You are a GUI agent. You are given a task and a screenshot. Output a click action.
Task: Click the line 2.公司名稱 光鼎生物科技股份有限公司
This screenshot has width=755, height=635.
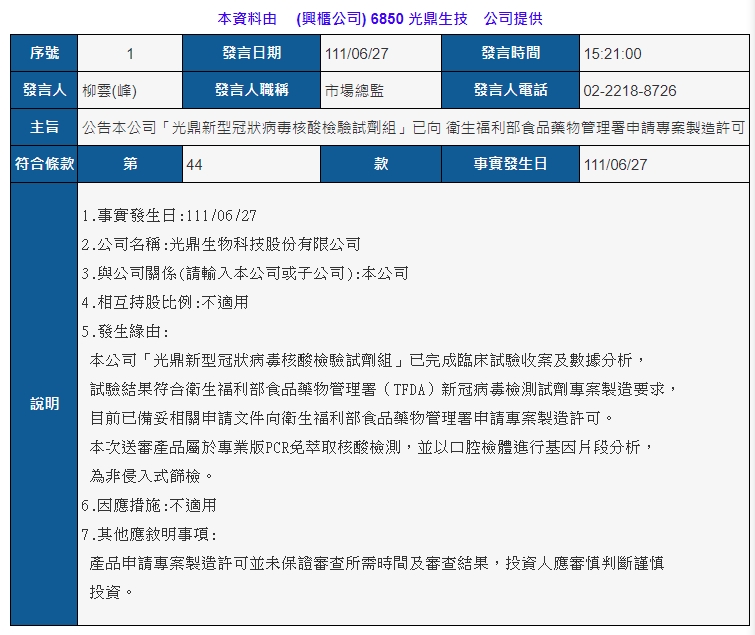pyautogui.click(x=221, y=243)
